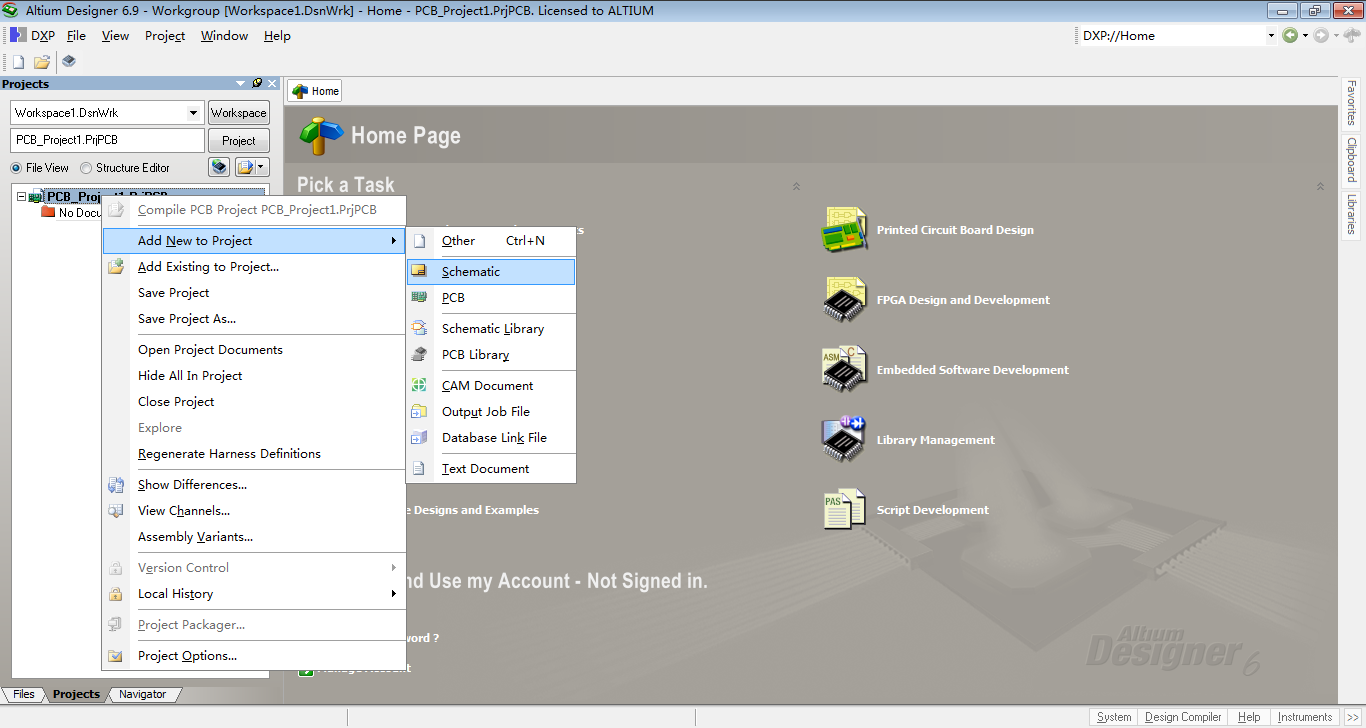Click the Home document tab
1366x728 pixels.
tap(315, 91)
